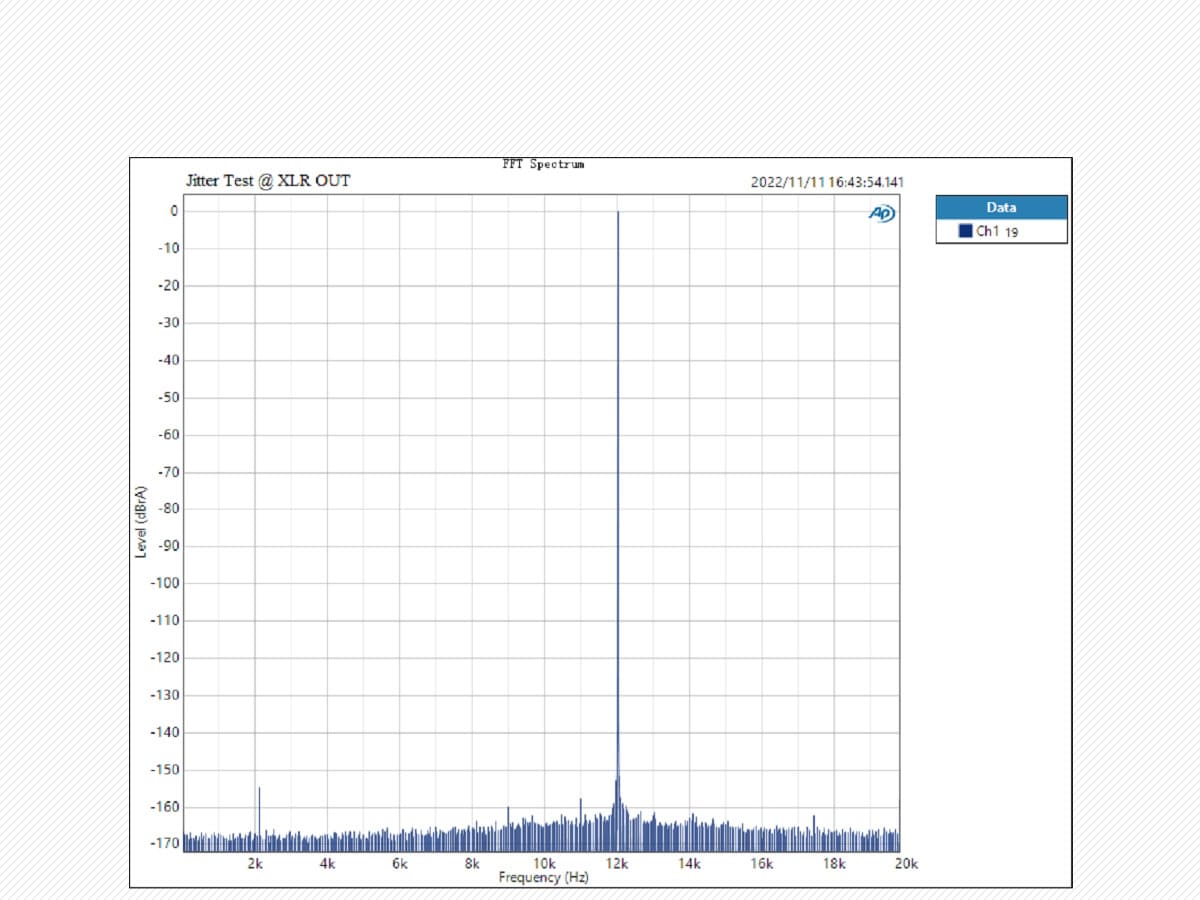Click the "-50" level tick label
The width and height of the screenshot is (1200, 900).
[168, 397]
